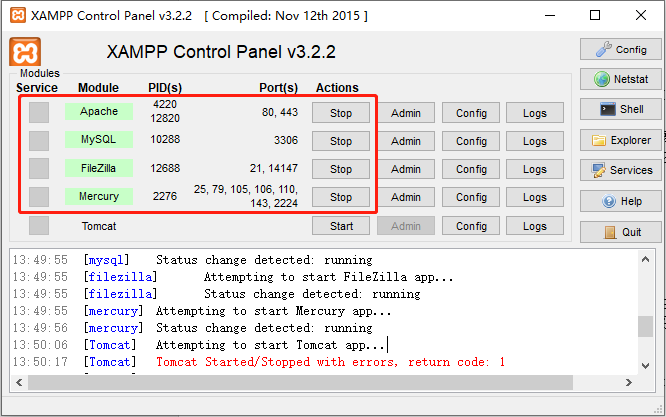
Task: Quit the XAMPP control panel
Action: coord(621,232)
